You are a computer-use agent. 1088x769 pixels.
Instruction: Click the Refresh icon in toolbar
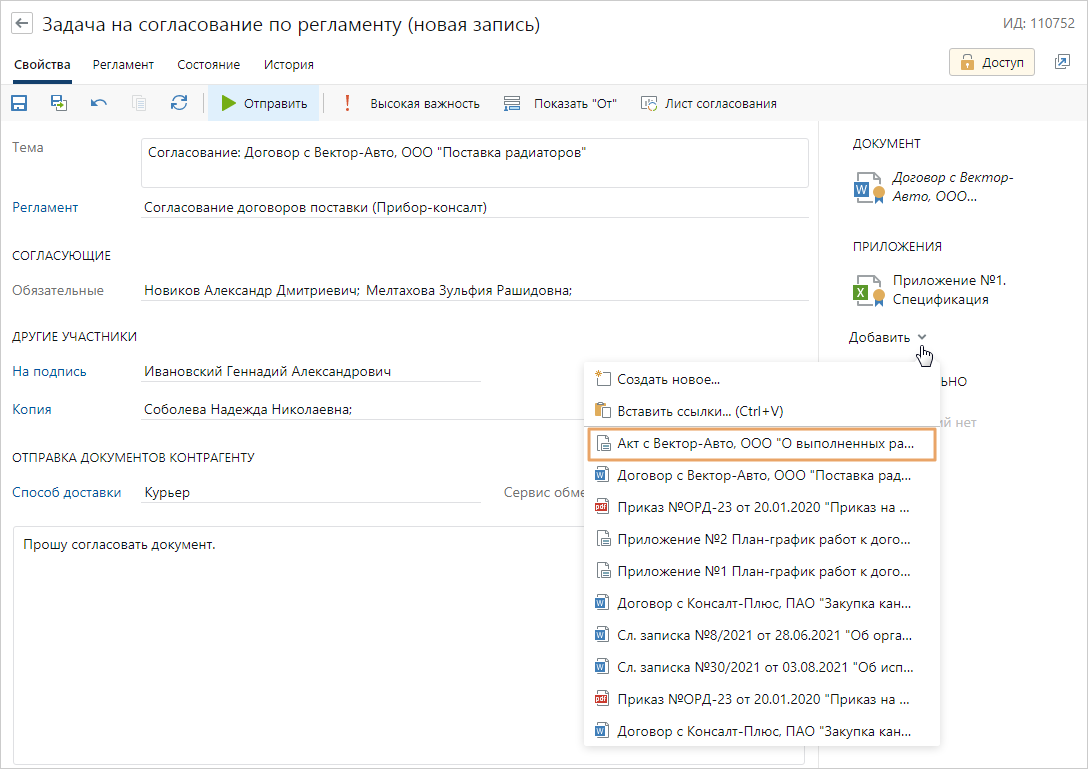click(x=179, y=103)
